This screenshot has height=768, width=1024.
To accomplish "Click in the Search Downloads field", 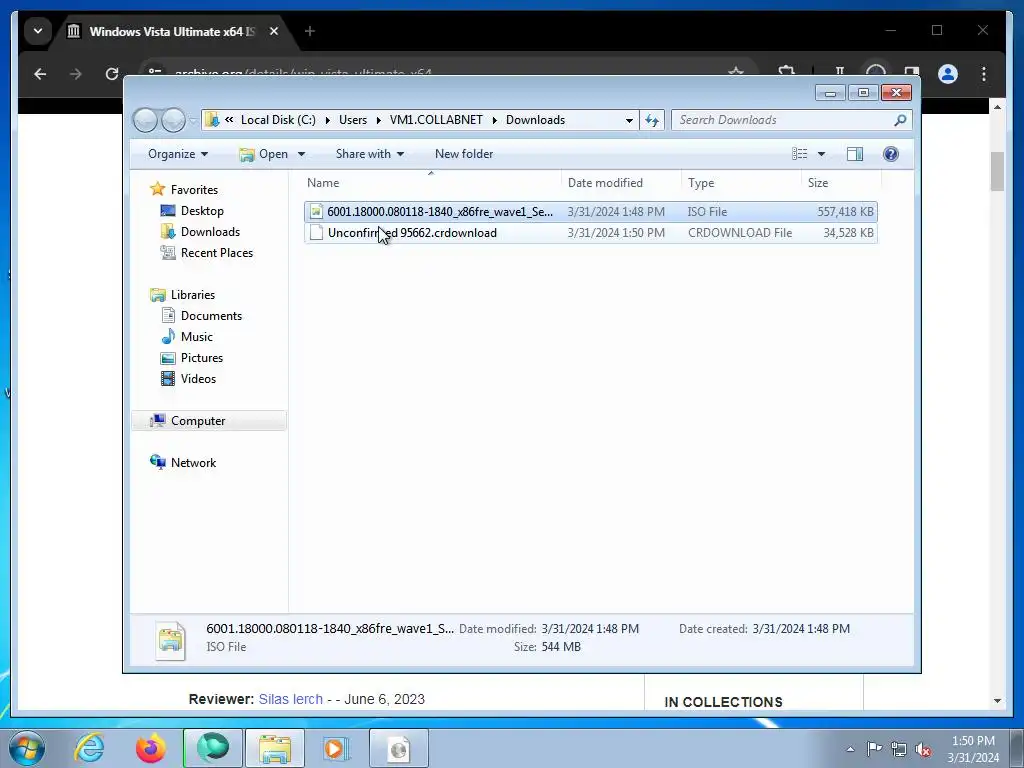I will click(x=784, y=120).
